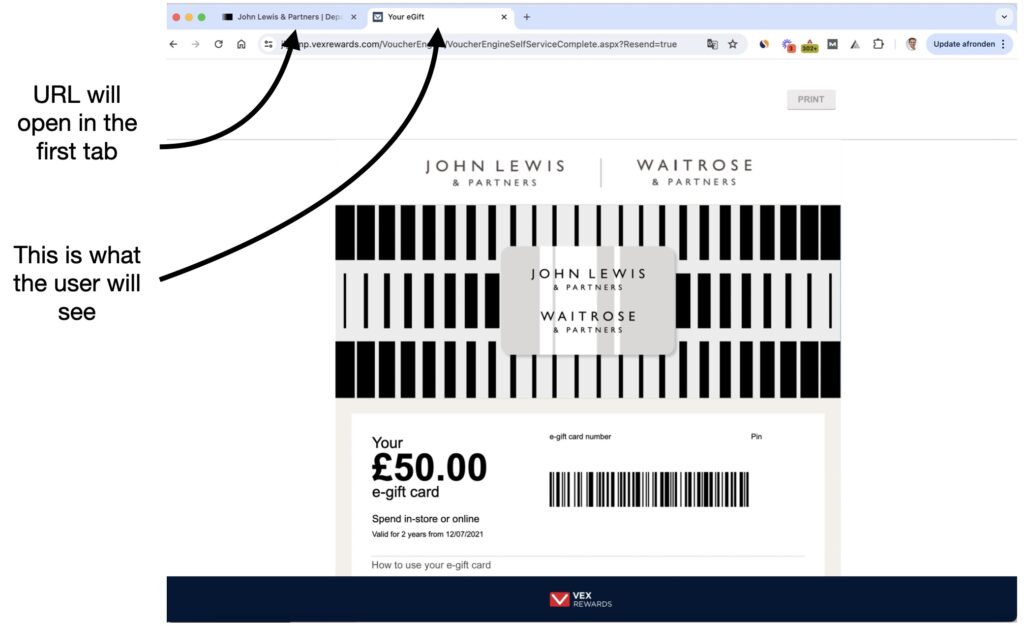View site information in address bar
The image size is (1024, 626).
coord(268,44)
